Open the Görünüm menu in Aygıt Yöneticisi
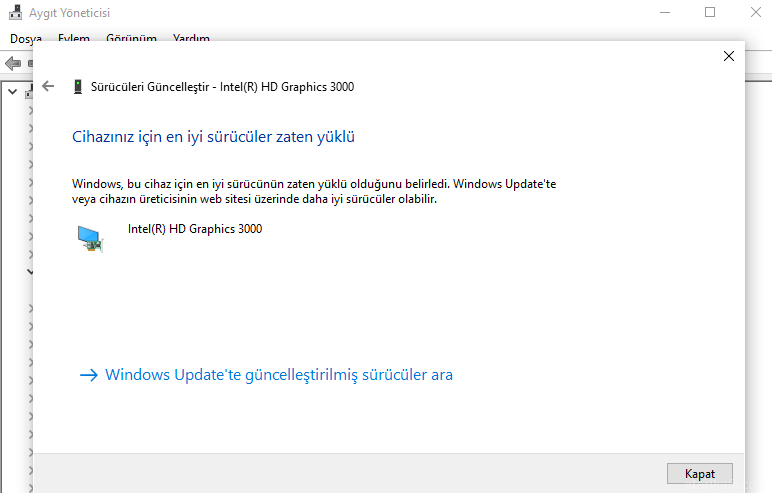The image size is (772, 493). tap(131, 38)
